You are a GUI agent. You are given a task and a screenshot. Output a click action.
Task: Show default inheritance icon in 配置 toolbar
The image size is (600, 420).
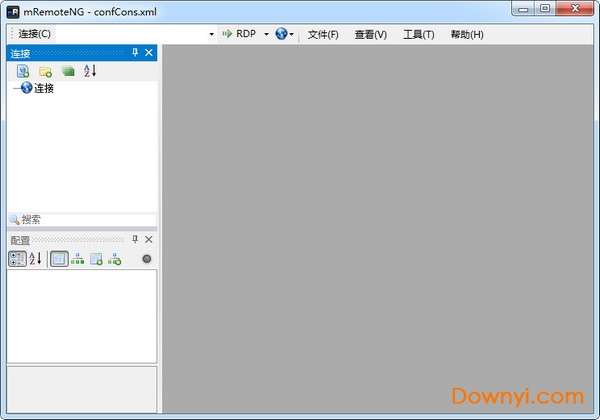click(114, 259)
